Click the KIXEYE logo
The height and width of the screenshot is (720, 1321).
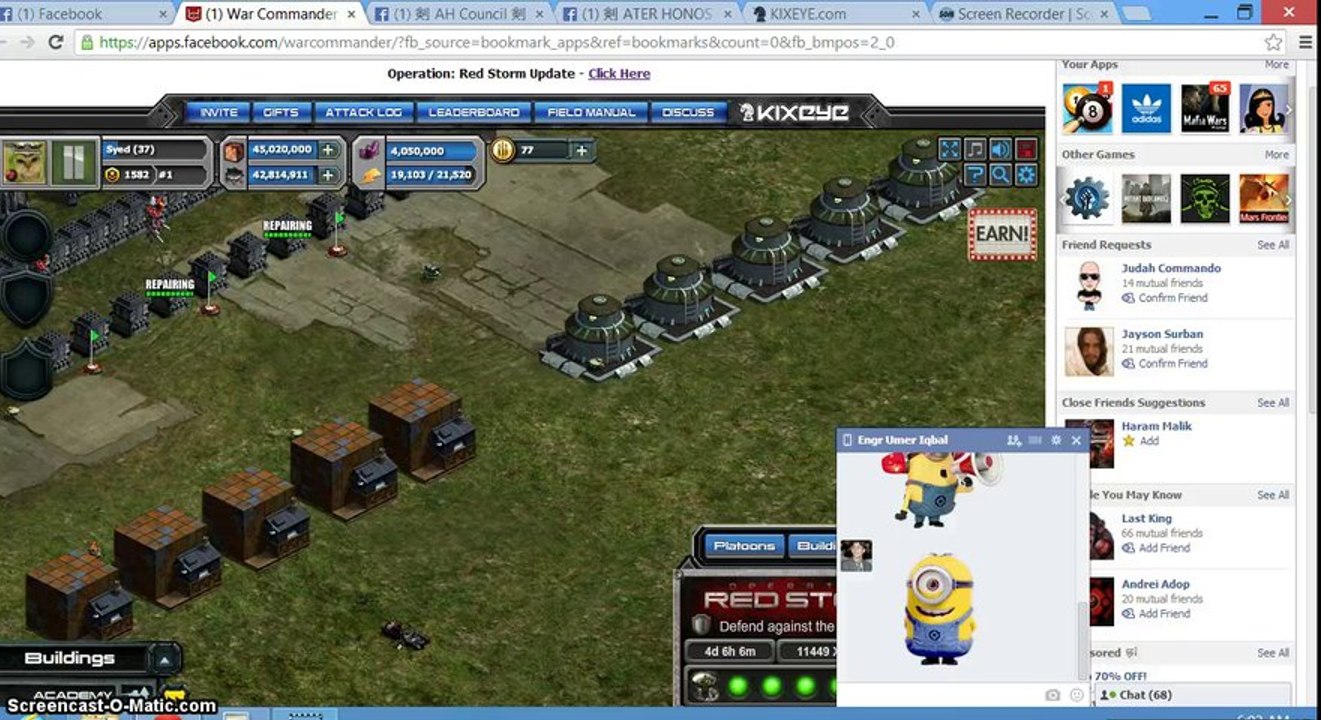pos(794,113)
